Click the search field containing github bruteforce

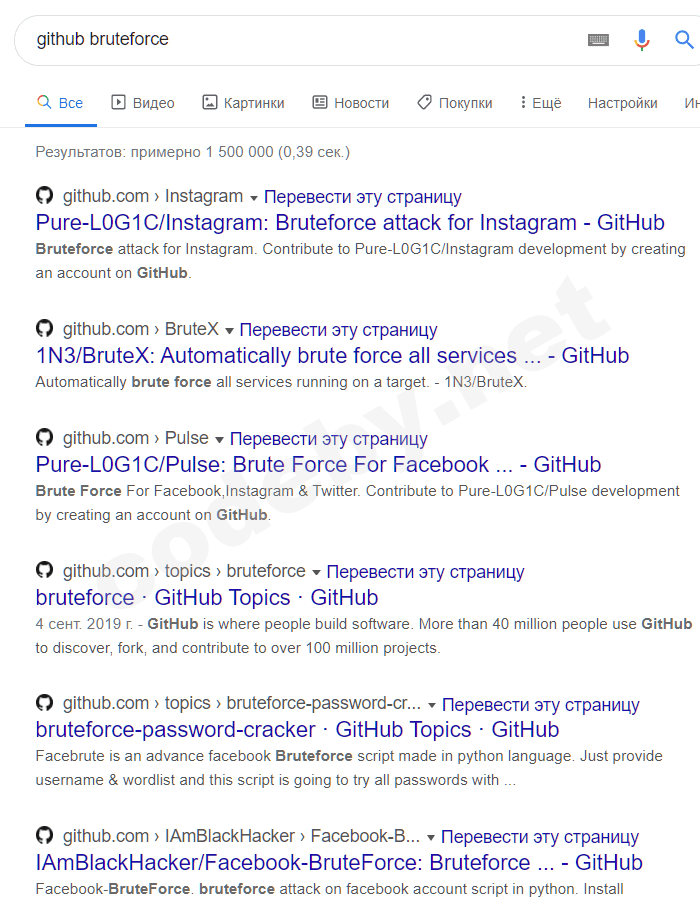300,40
